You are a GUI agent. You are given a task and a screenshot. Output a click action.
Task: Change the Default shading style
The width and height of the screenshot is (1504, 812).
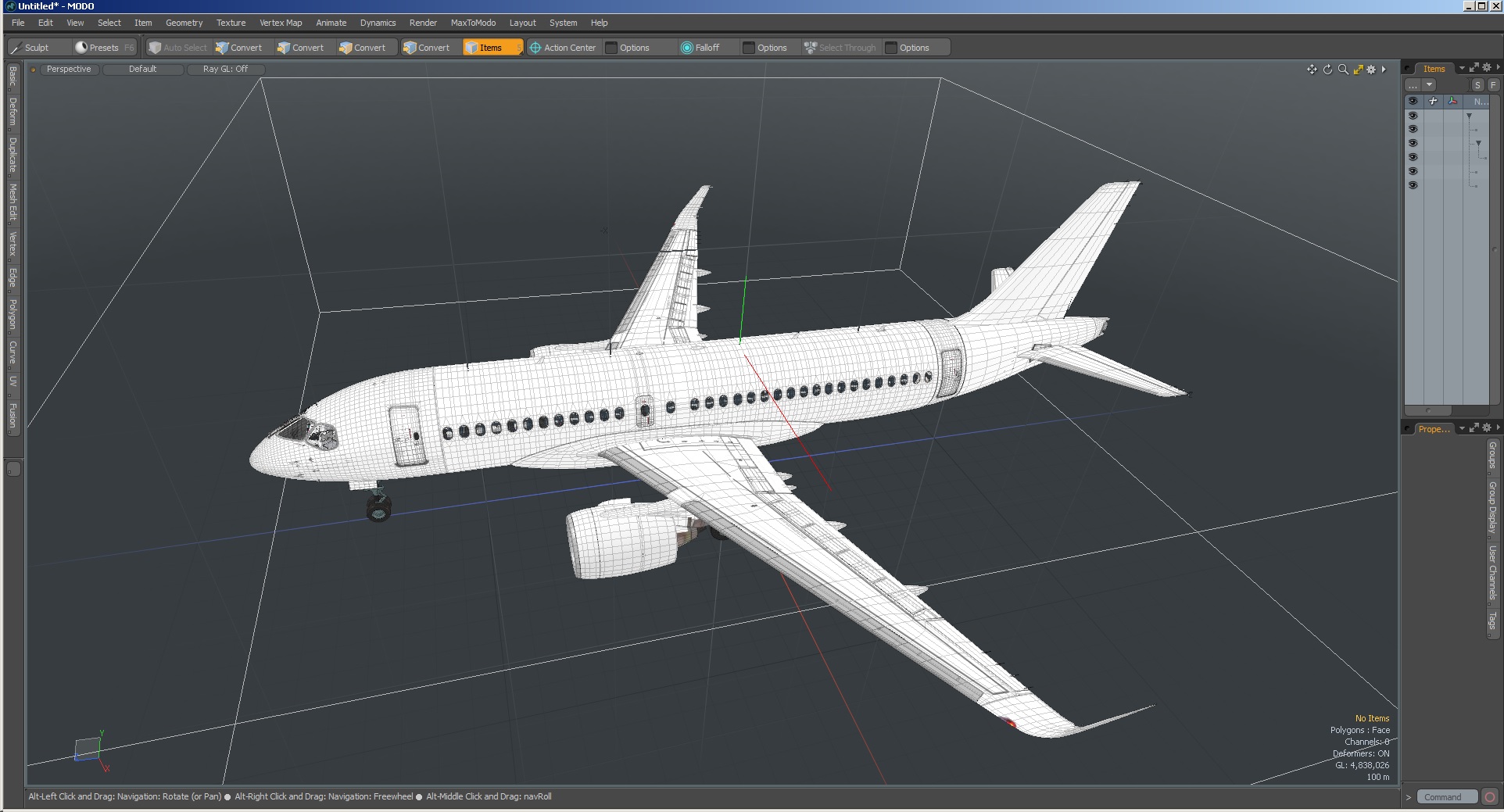coord(143,69)
